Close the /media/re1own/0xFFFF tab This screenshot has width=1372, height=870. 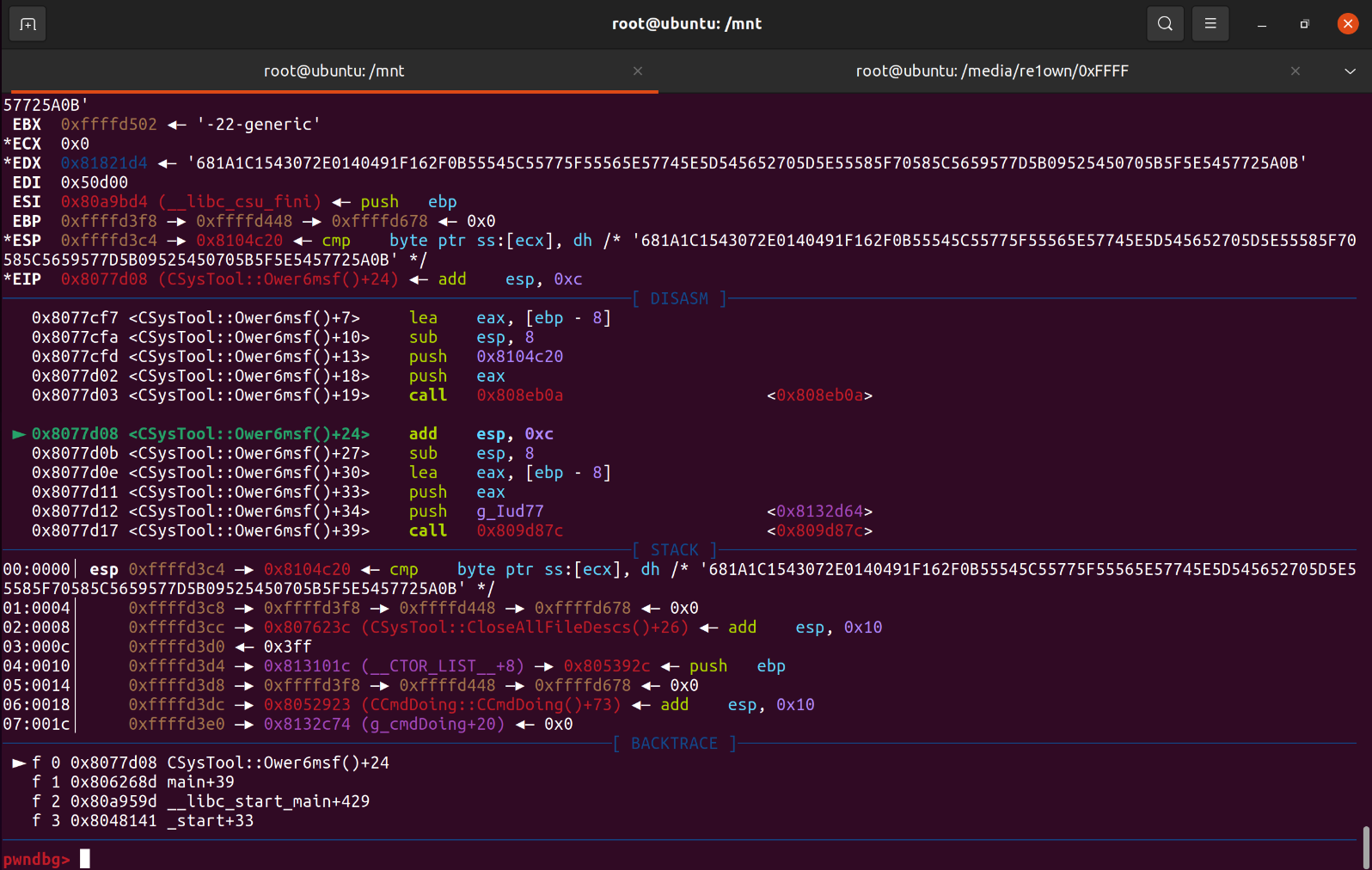click(x=1295, y=70)
